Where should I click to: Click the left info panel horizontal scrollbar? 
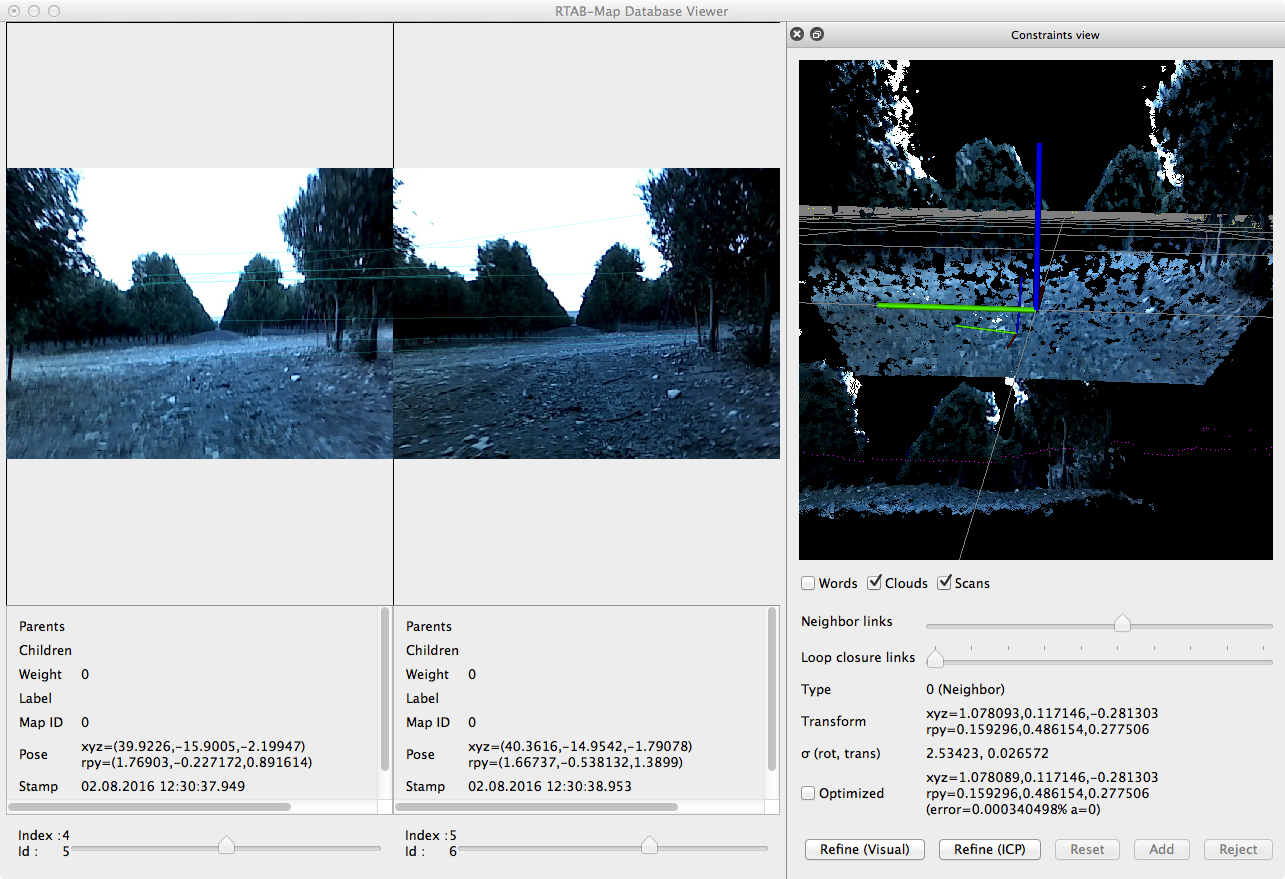(x=150, y=806)
